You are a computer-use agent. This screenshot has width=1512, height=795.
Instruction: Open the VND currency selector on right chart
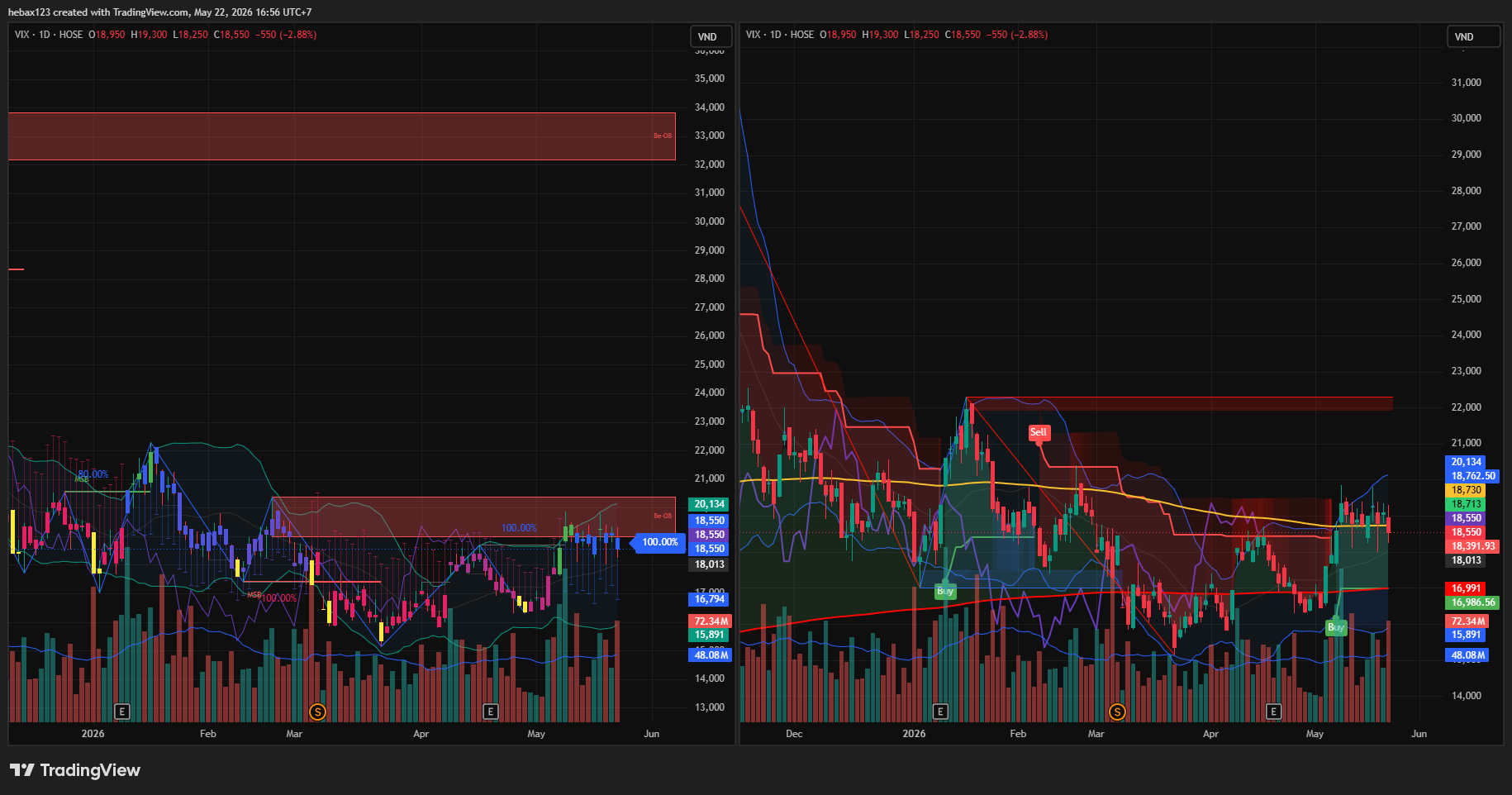[x=1473, y=36]
